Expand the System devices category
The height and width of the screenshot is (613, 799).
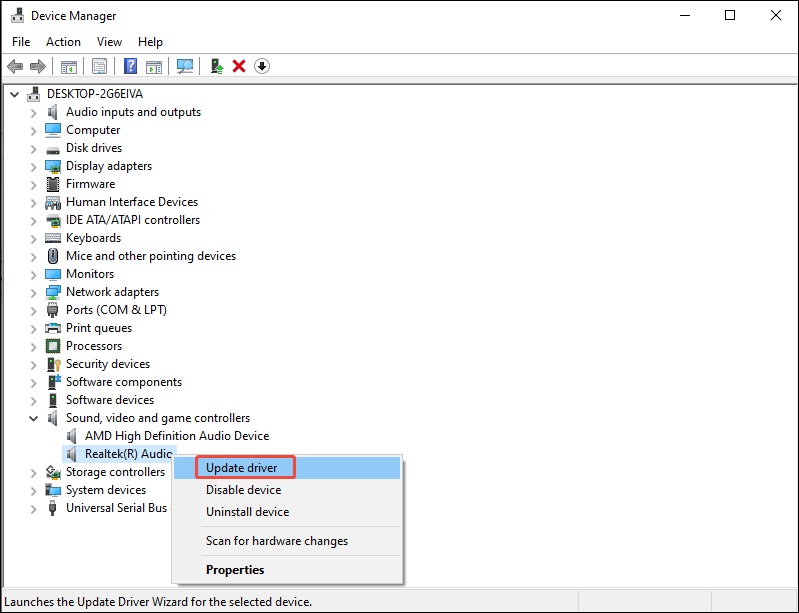tap(34, 491)
